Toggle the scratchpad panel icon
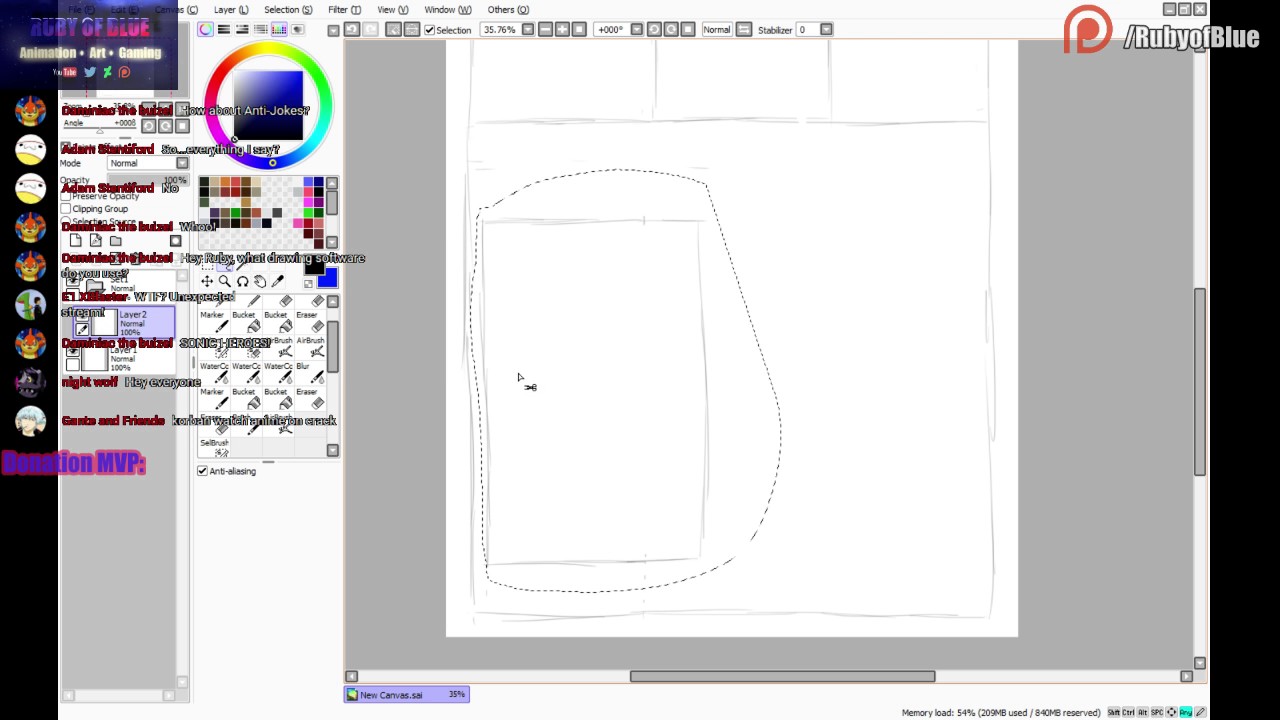The width and height of the screenshot is (1280, 720). pos(297,30)
